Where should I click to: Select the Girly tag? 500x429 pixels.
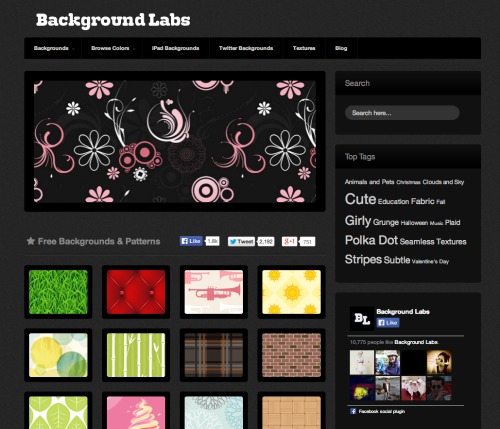[x=358, y=221]
